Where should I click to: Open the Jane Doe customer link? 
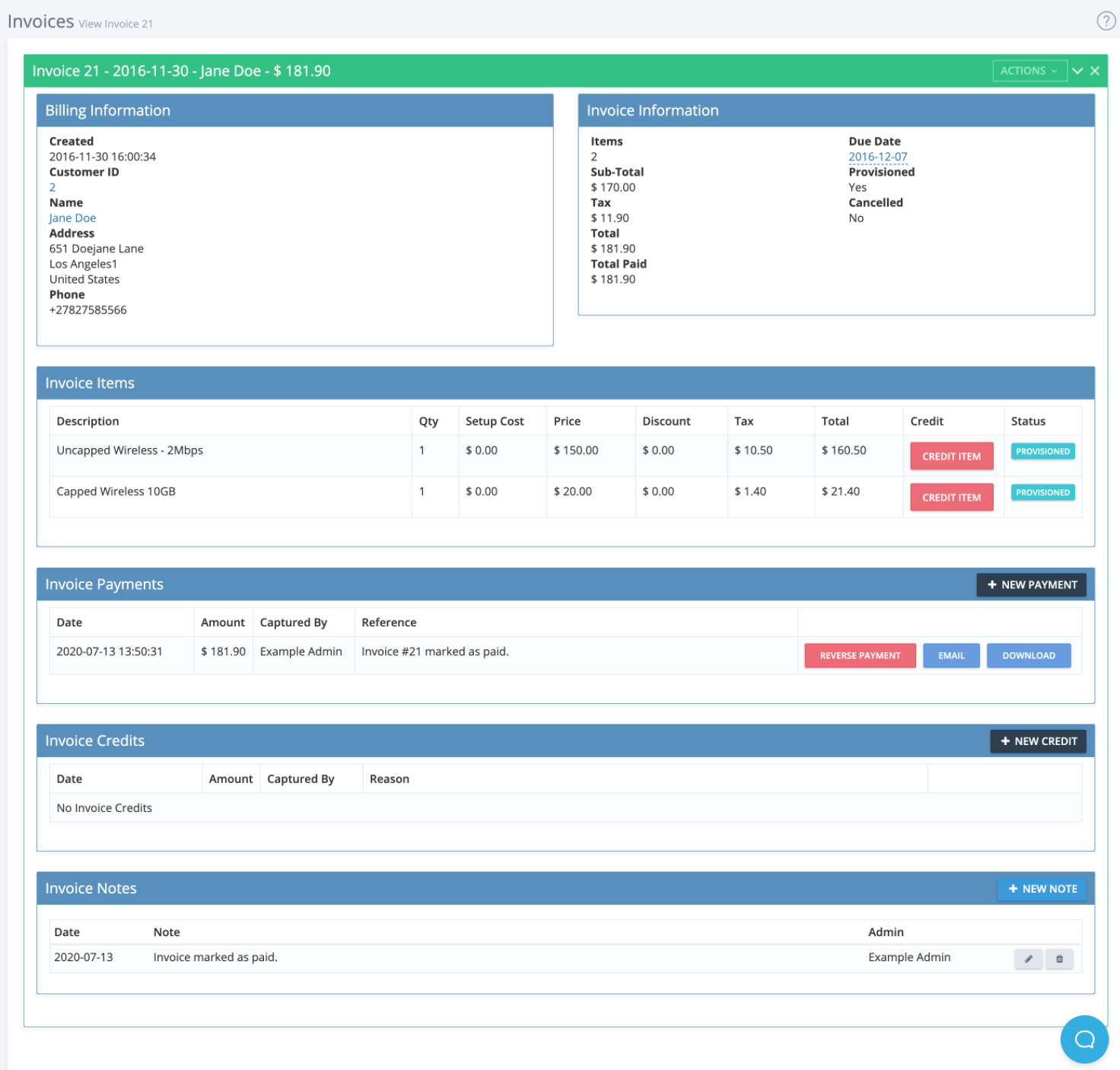72,218
